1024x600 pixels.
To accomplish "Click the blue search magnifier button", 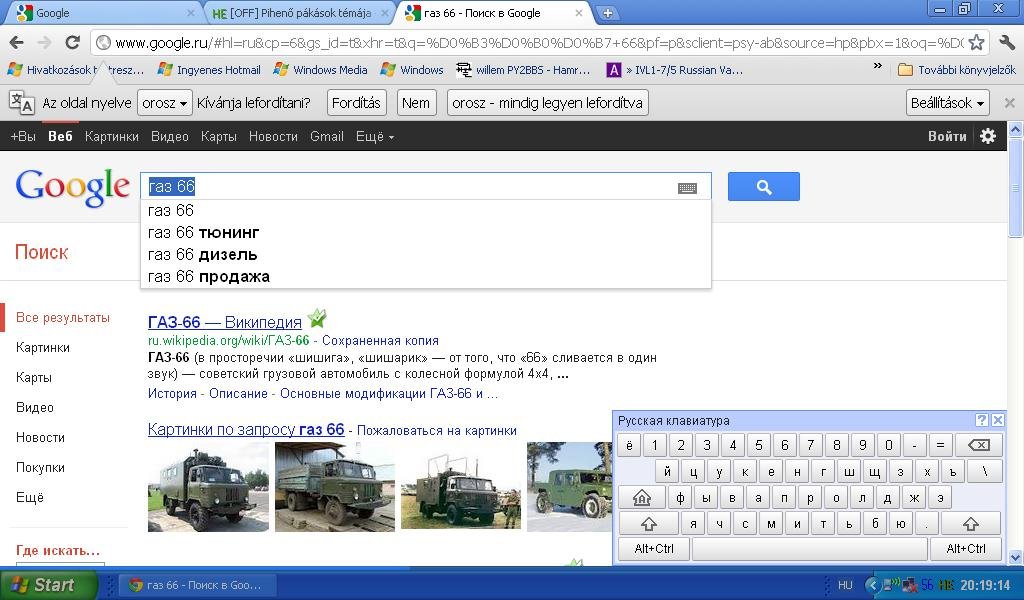I will tap(763, 187).
